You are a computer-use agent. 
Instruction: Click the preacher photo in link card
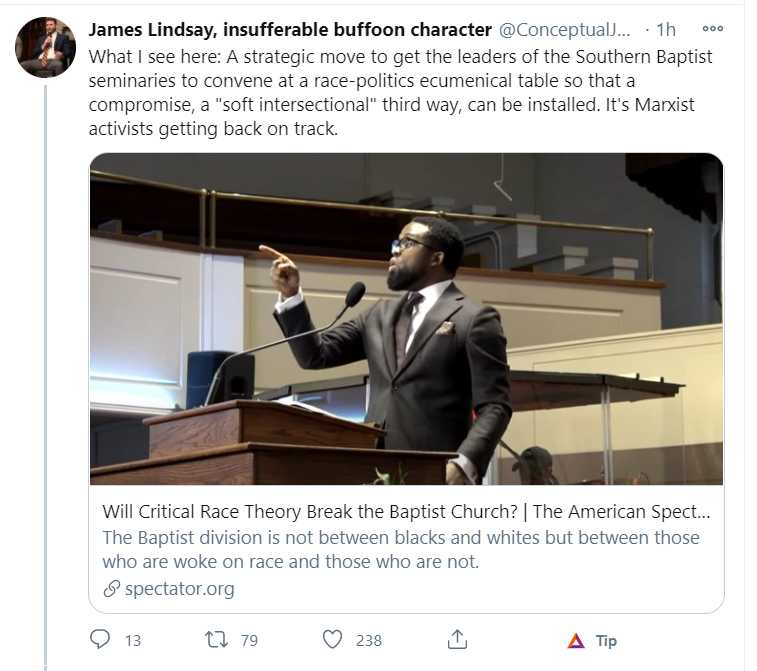coord(406,319)
